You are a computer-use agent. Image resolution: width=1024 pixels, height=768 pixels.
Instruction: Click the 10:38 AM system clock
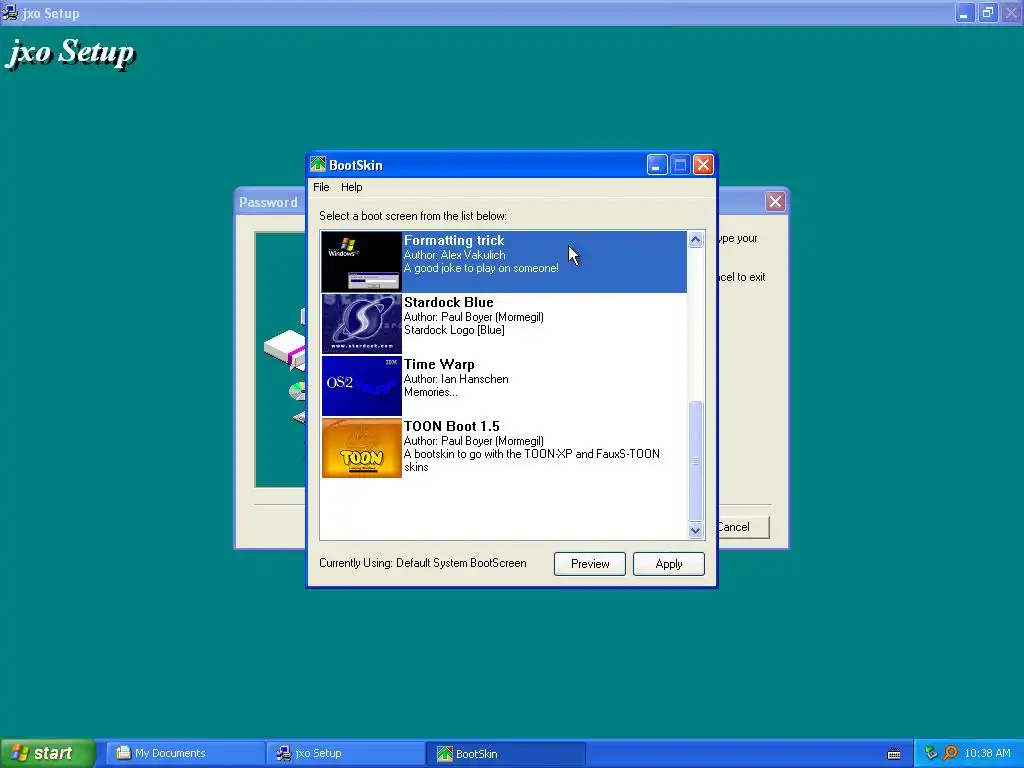(987, 753)
